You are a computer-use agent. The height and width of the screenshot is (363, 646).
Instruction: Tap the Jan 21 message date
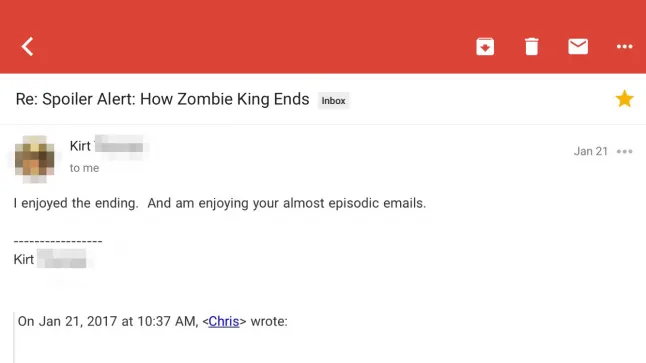point(590,151)
